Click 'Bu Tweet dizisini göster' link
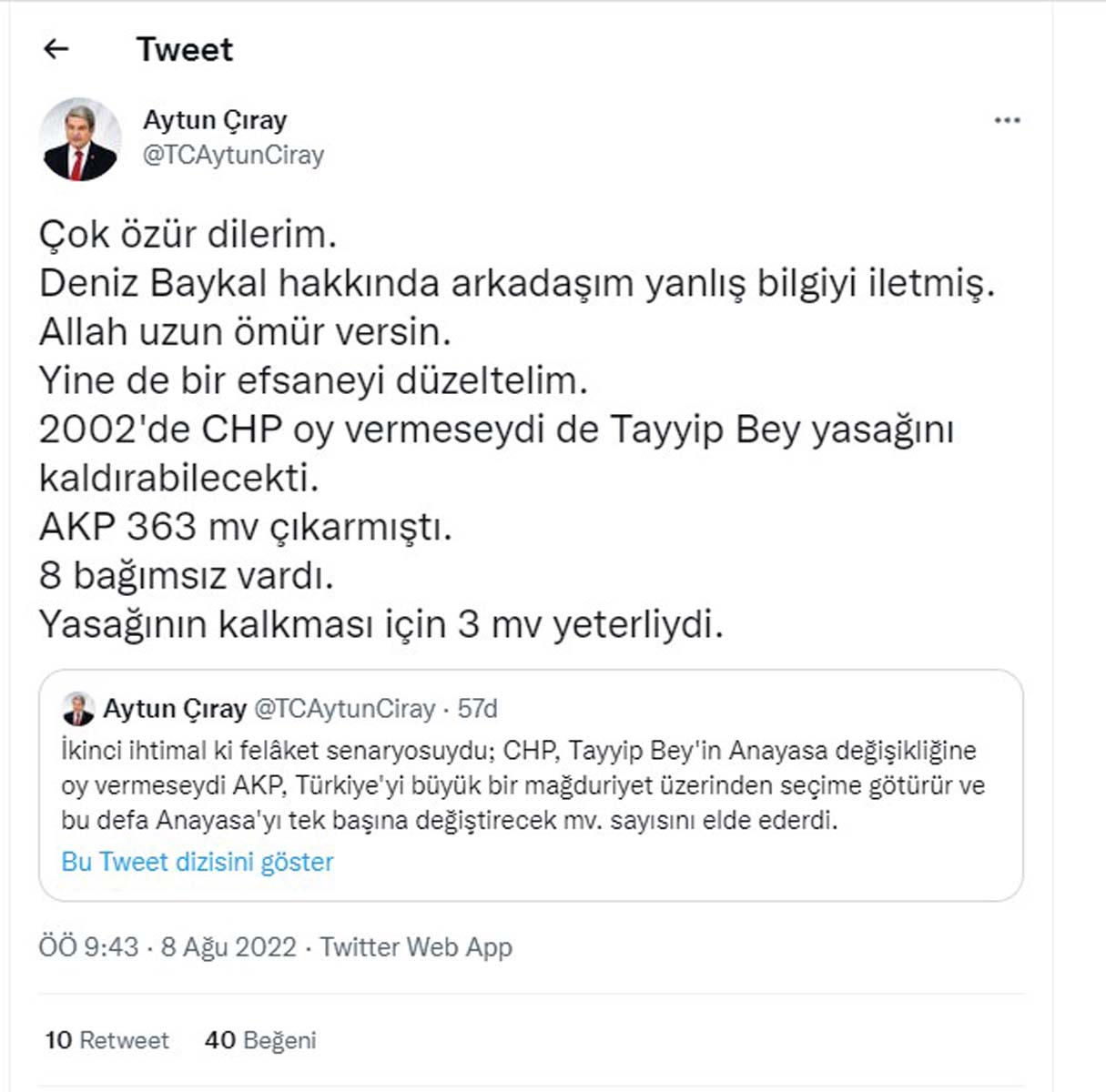Screen dimensions: 1106x1092 coord(196,861)
